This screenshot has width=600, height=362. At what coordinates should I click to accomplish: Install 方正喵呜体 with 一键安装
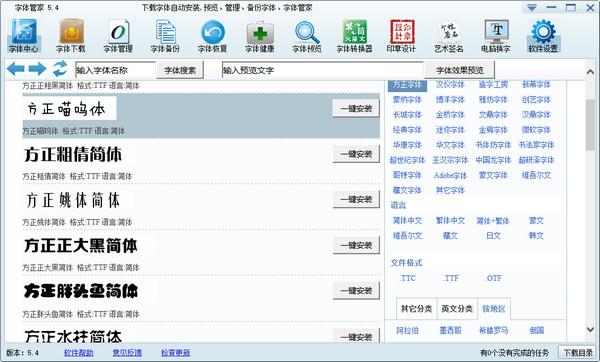(356, 109)
